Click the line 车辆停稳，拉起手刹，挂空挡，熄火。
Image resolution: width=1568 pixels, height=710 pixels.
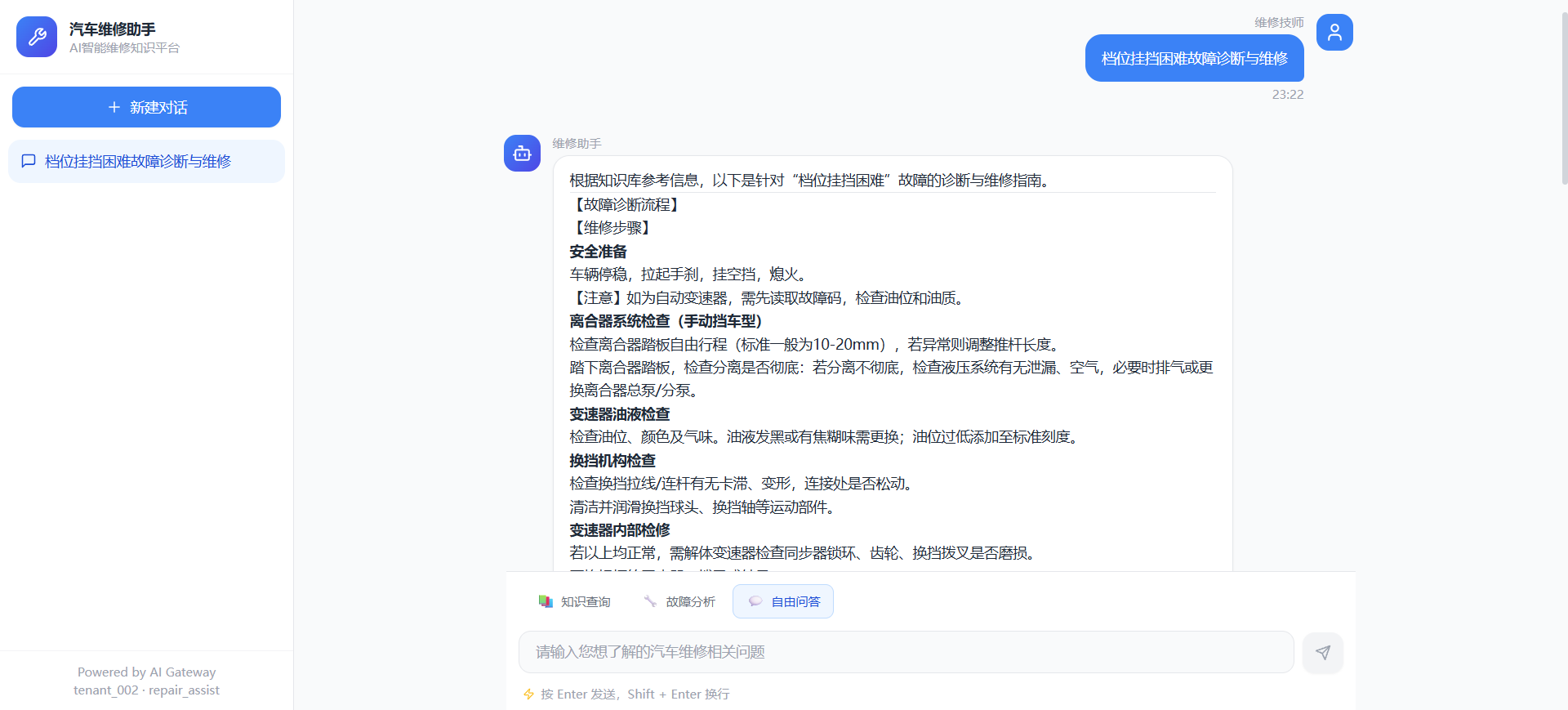690,275
